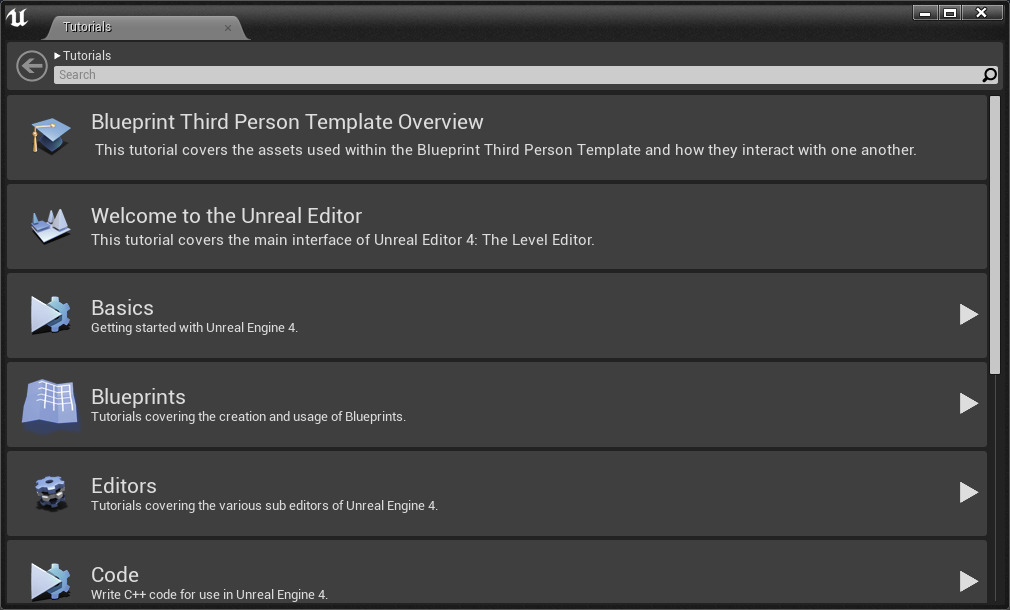
Task: Click the vertical scrollbar thumb
Action: tap(995, 234)
